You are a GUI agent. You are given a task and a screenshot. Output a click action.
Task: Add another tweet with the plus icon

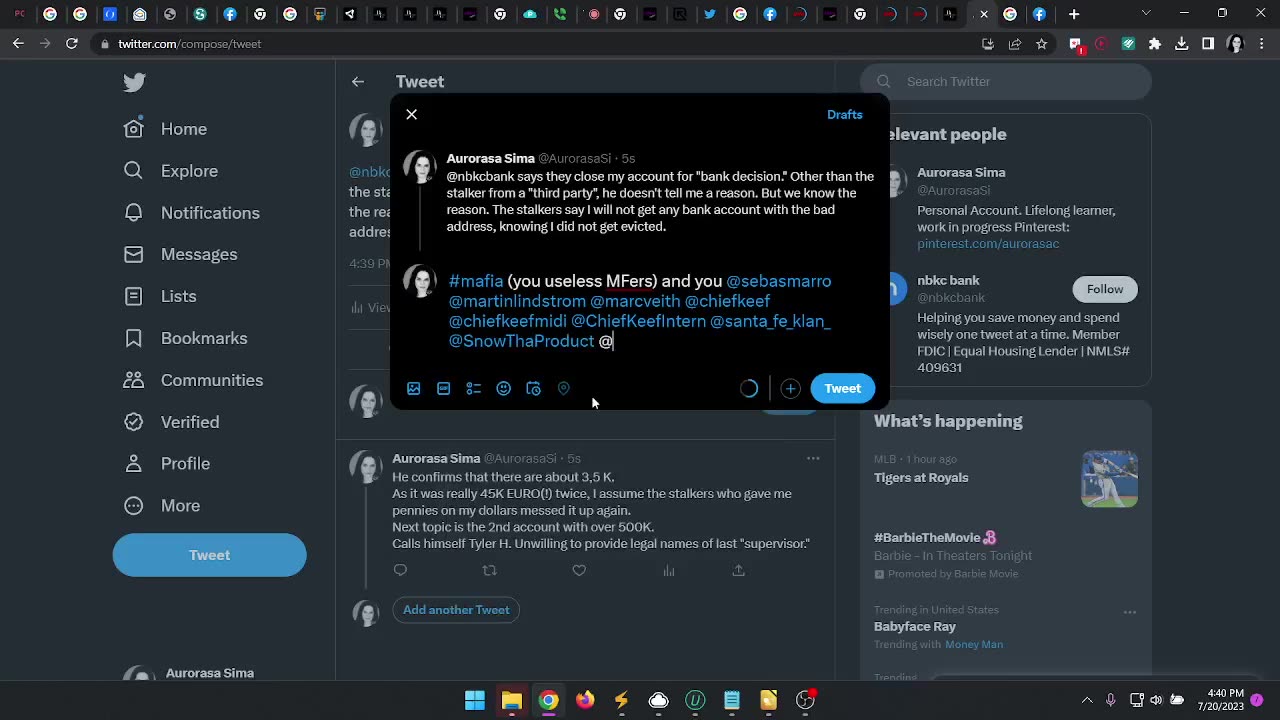790,389
